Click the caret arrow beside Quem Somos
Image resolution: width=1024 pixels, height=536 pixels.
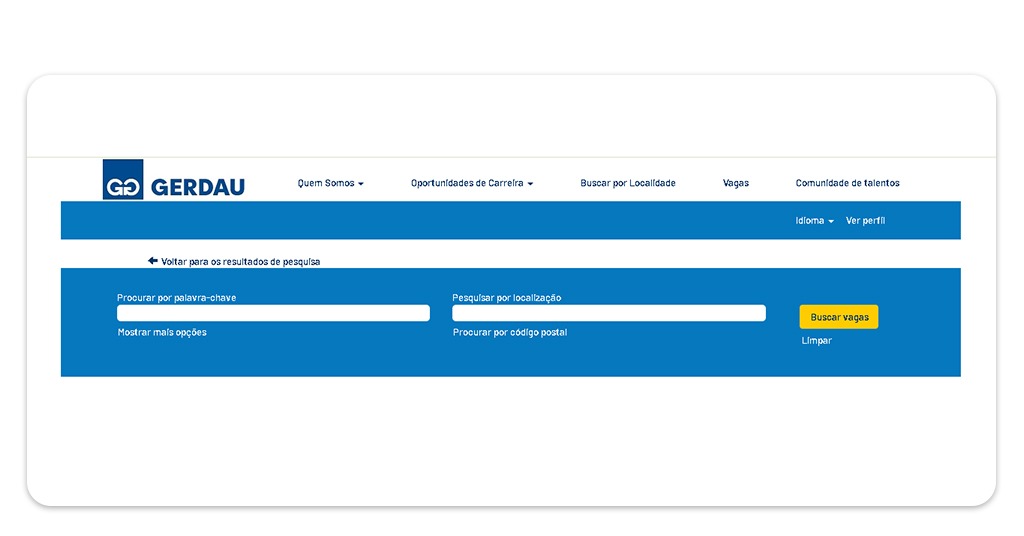click(x=361, y=184)
